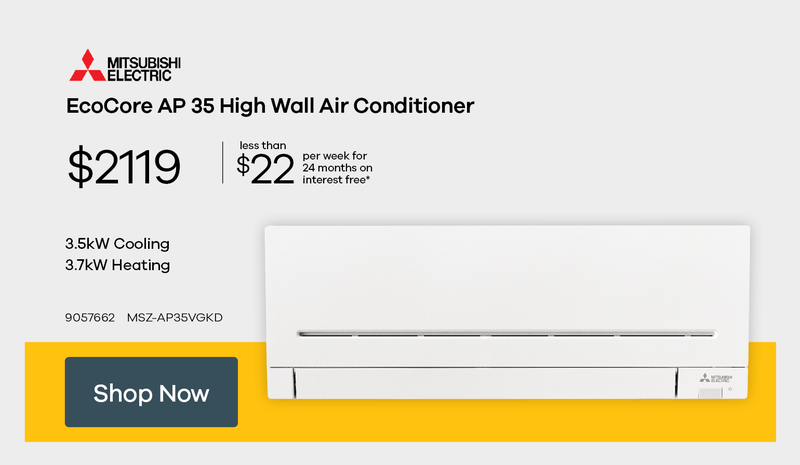Click the model number MSZ-AP35VGKD
The image size is (800, 465).
click(174, 318)
